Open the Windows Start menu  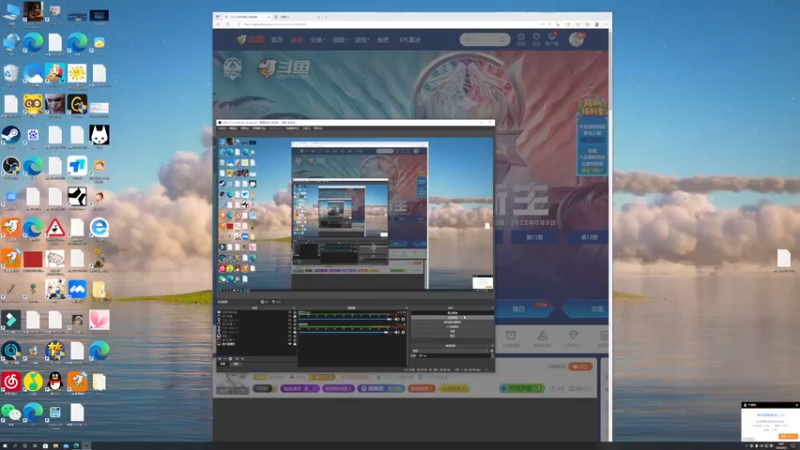[x=5, y=445]
